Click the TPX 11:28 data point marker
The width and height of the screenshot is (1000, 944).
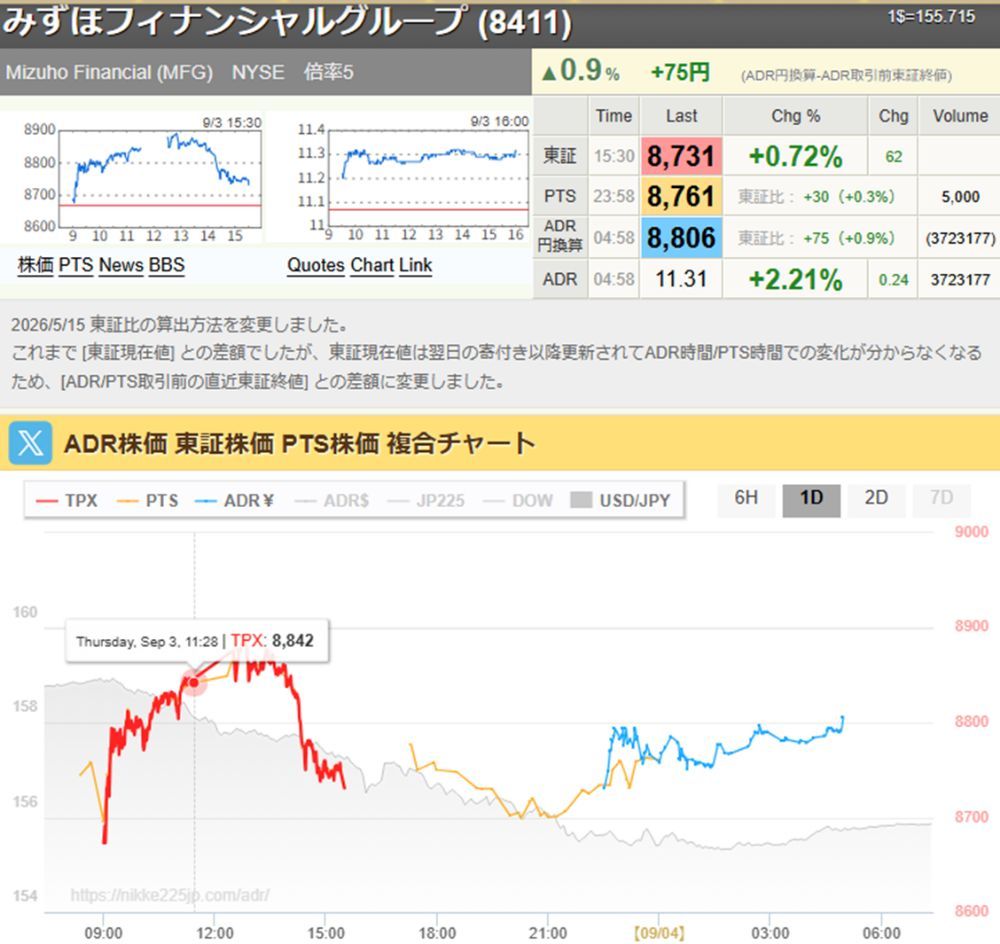click(x=194, y=682)
